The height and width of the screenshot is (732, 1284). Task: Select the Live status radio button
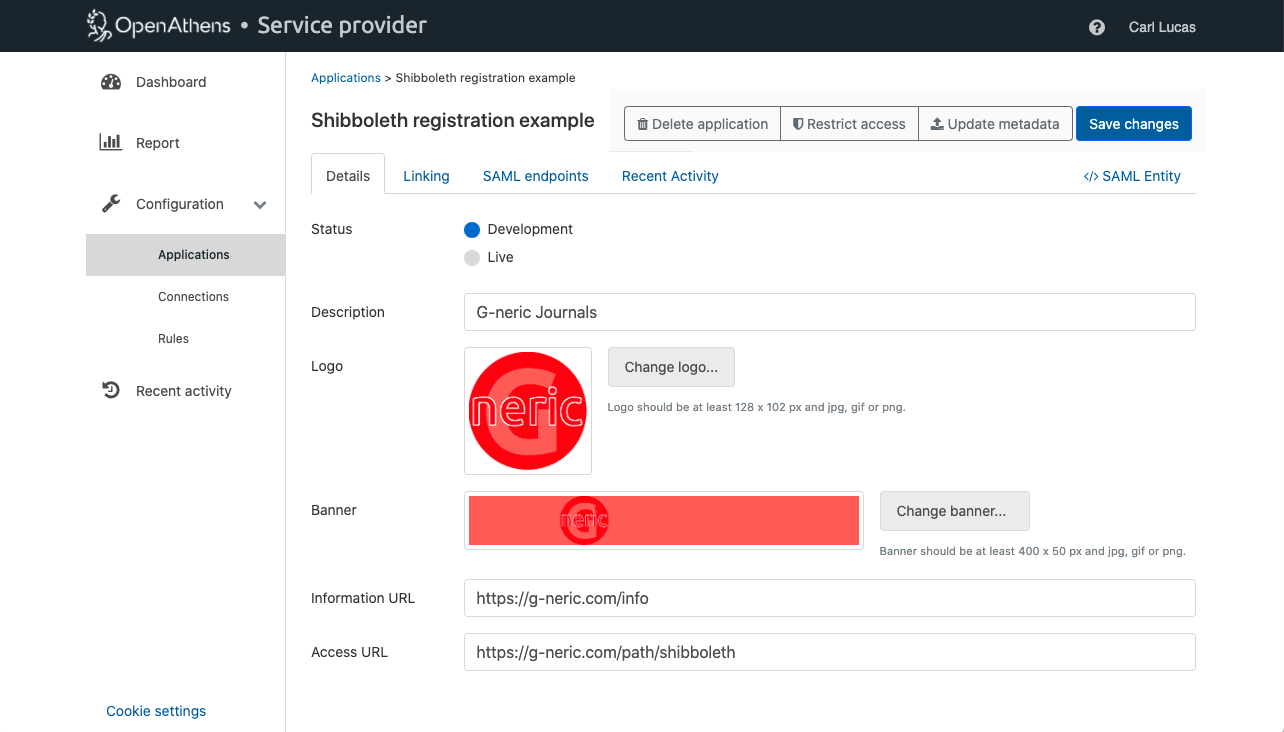coord(472,258)
